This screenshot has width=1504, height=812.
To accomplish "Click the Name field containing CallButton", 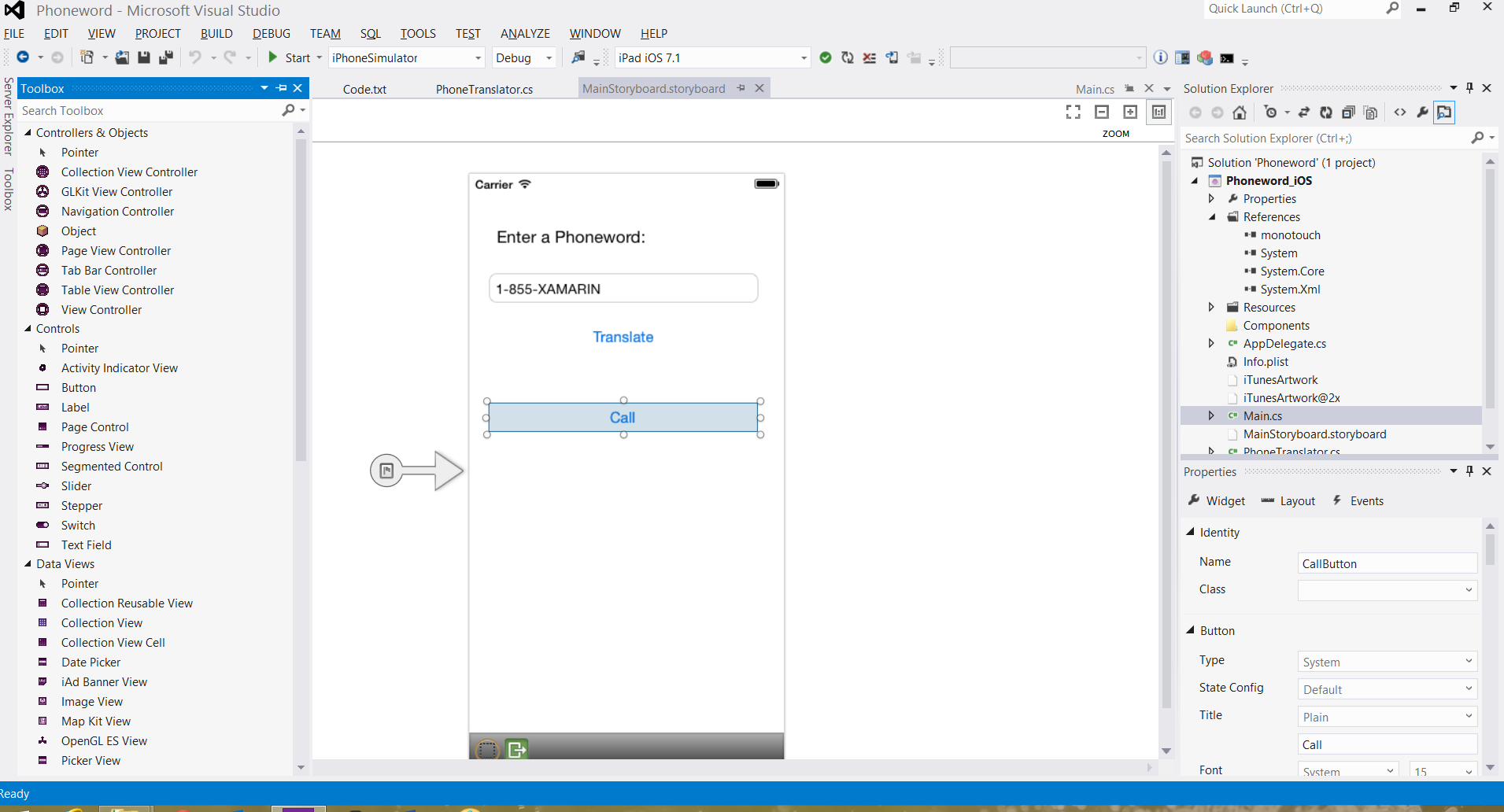I will click(1386, 563).
